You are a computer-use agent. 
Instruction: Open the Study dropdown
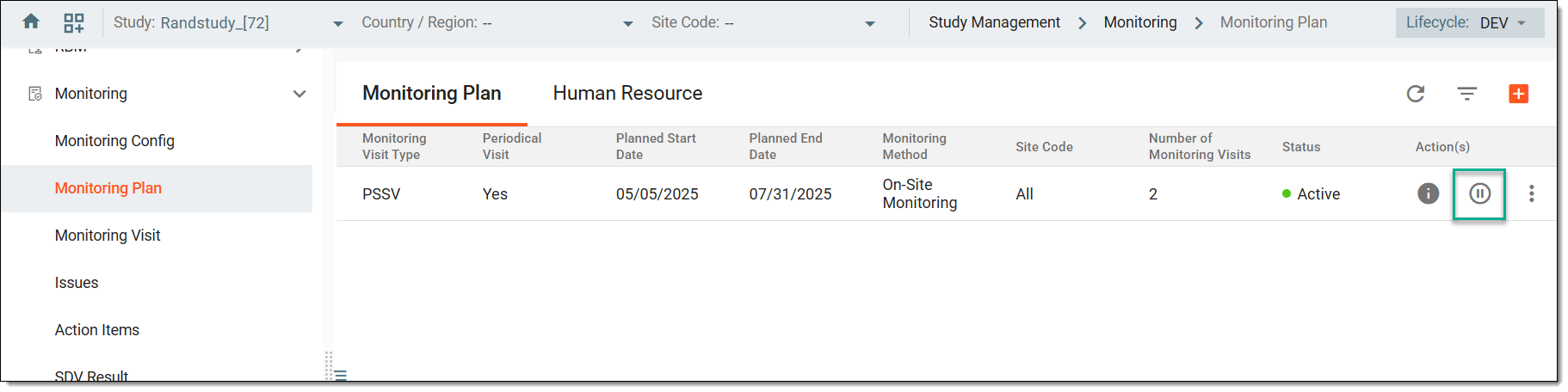tap(338, 23)
